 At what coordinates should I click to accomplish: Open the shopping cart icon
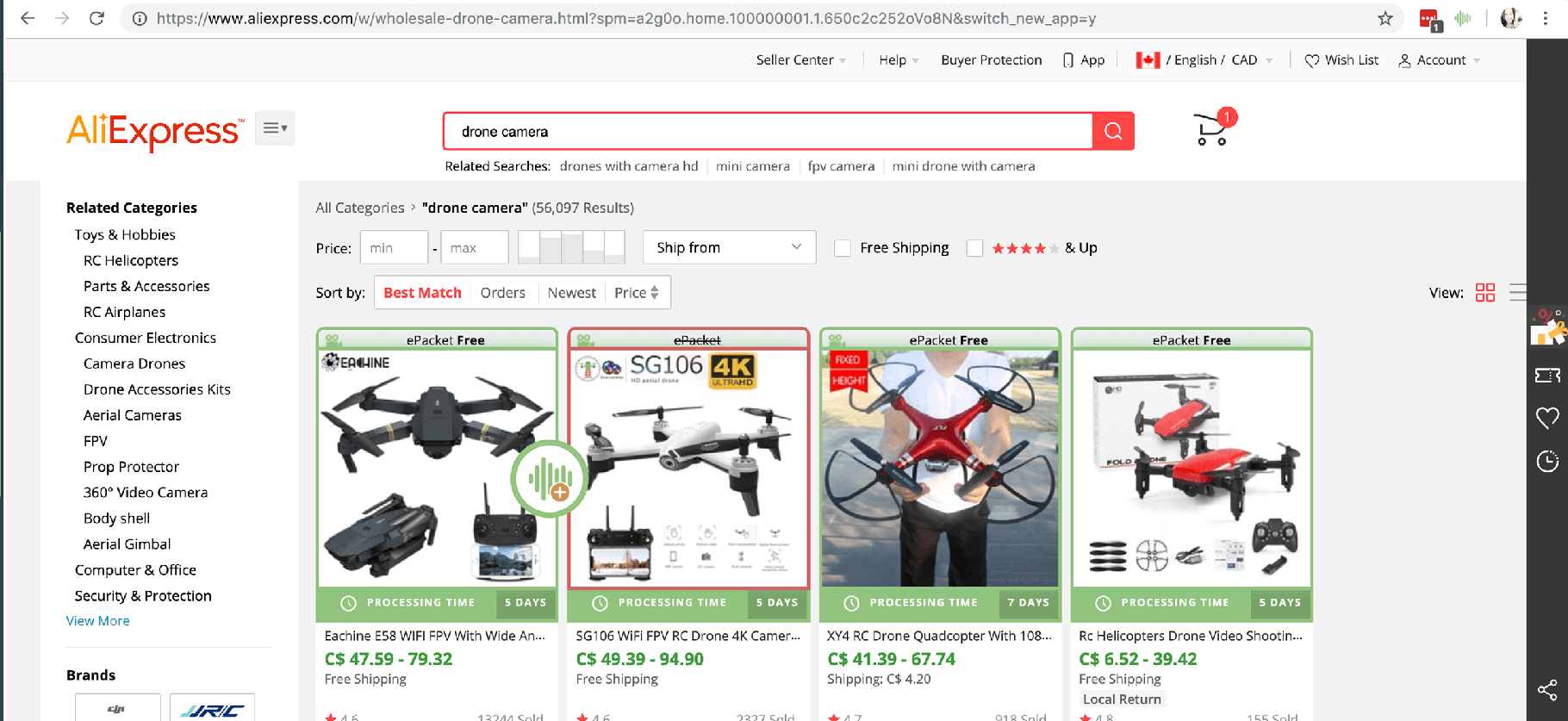tap(1213, 129)
